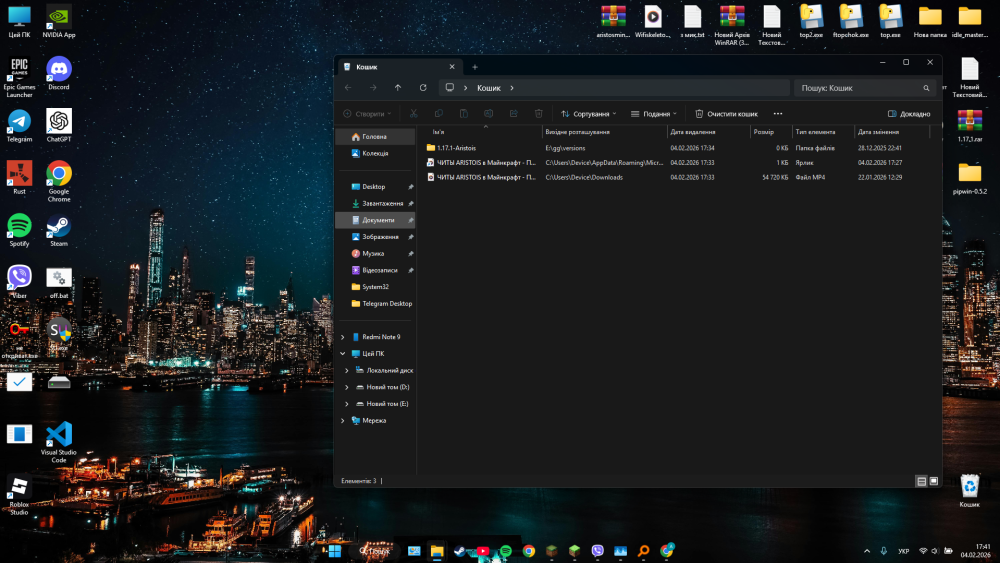Toggle the Докладно details pane button
This screenshot has width=1000, height=563.
[x=909, y=113]
